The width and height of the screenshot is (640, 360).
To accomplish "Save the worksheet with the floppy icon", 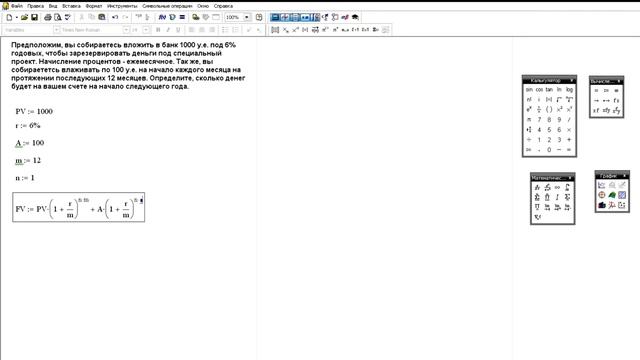I will (x=34, y=17).
